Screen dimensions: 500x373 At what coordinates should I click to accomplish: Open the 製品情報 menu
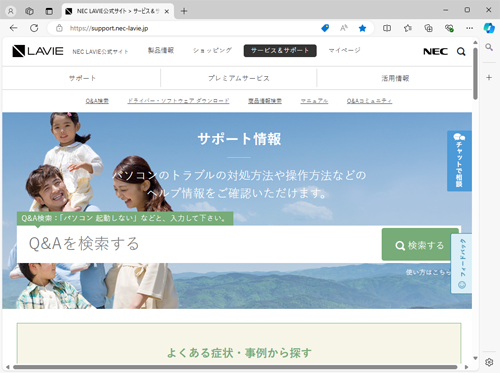click(x=161, y=50)
